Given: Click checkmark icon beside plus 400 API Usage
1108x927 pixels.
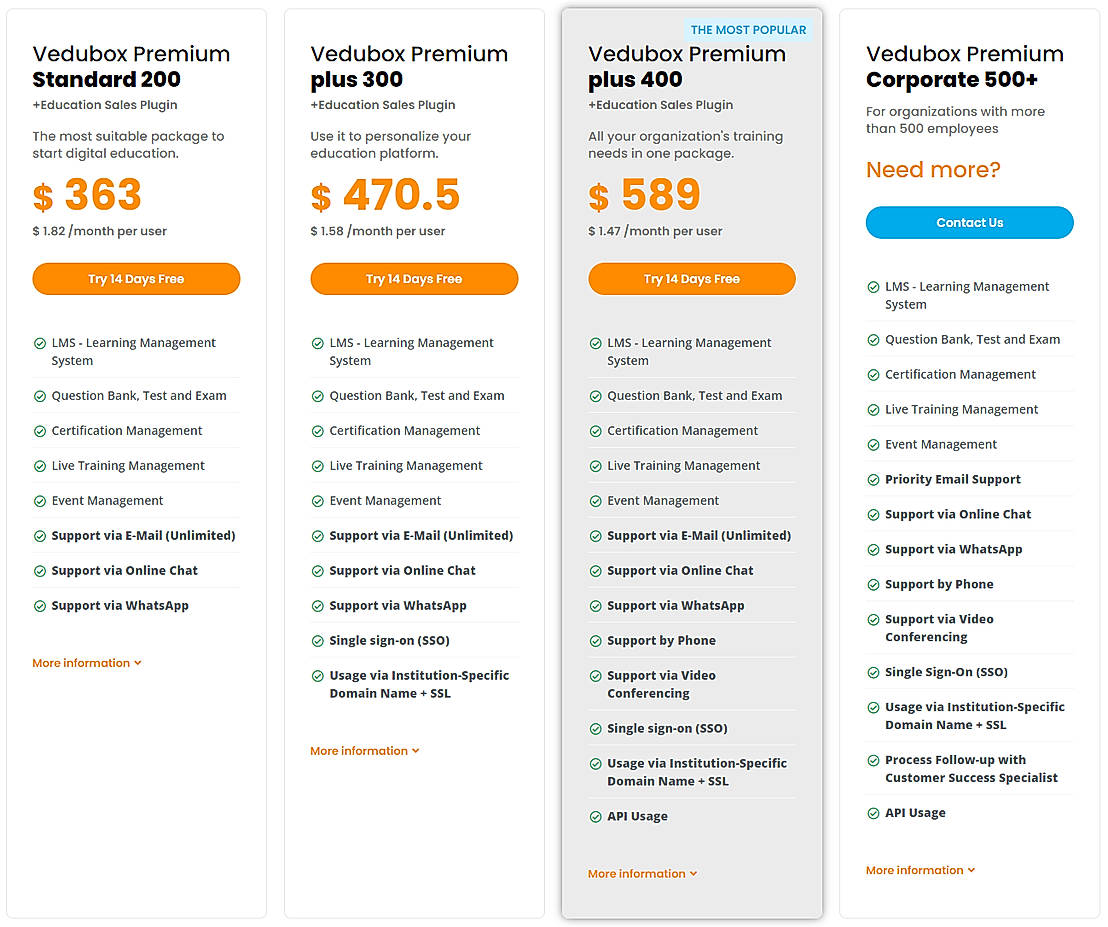Looking at the screenshot, I should point(596,817).
